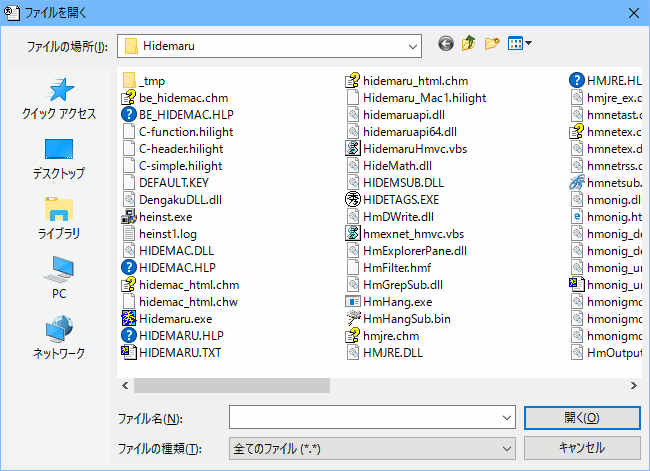
Task: Select hidemac_html.chm file
Action: coord(181,284)
